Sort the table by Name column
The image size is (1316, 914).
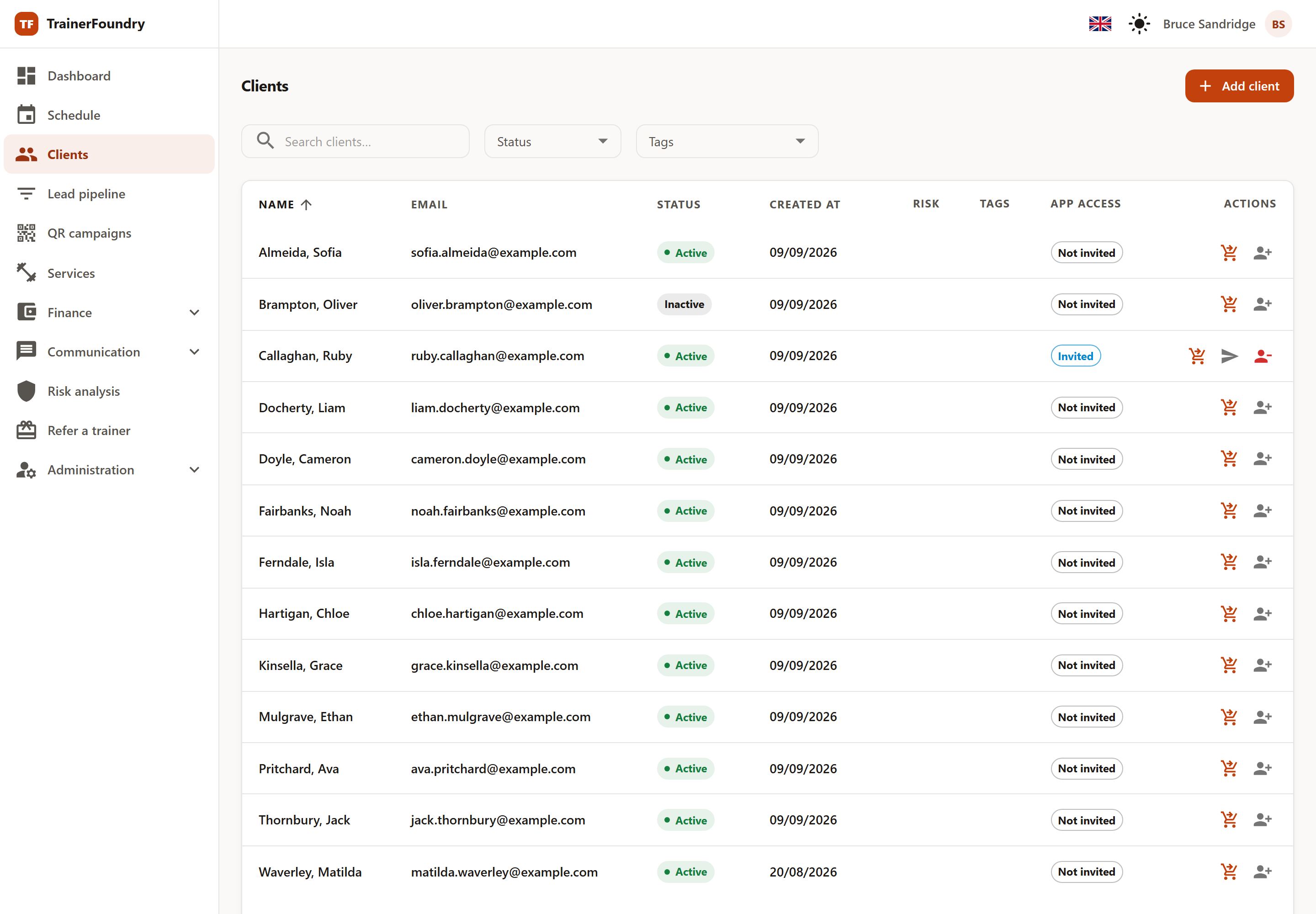click(x=285, y=204)
